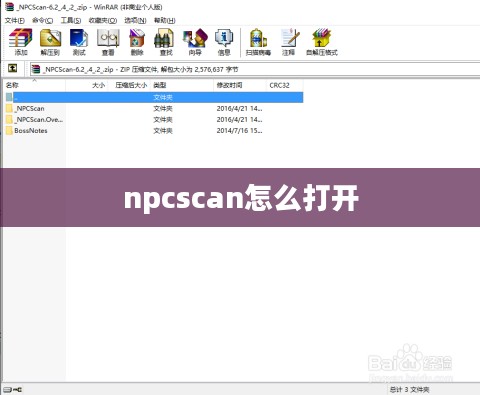Open the File (文件) menu
Image resolution: width=480 pixels, height=395 pixels.
click(x=15, y=20)
